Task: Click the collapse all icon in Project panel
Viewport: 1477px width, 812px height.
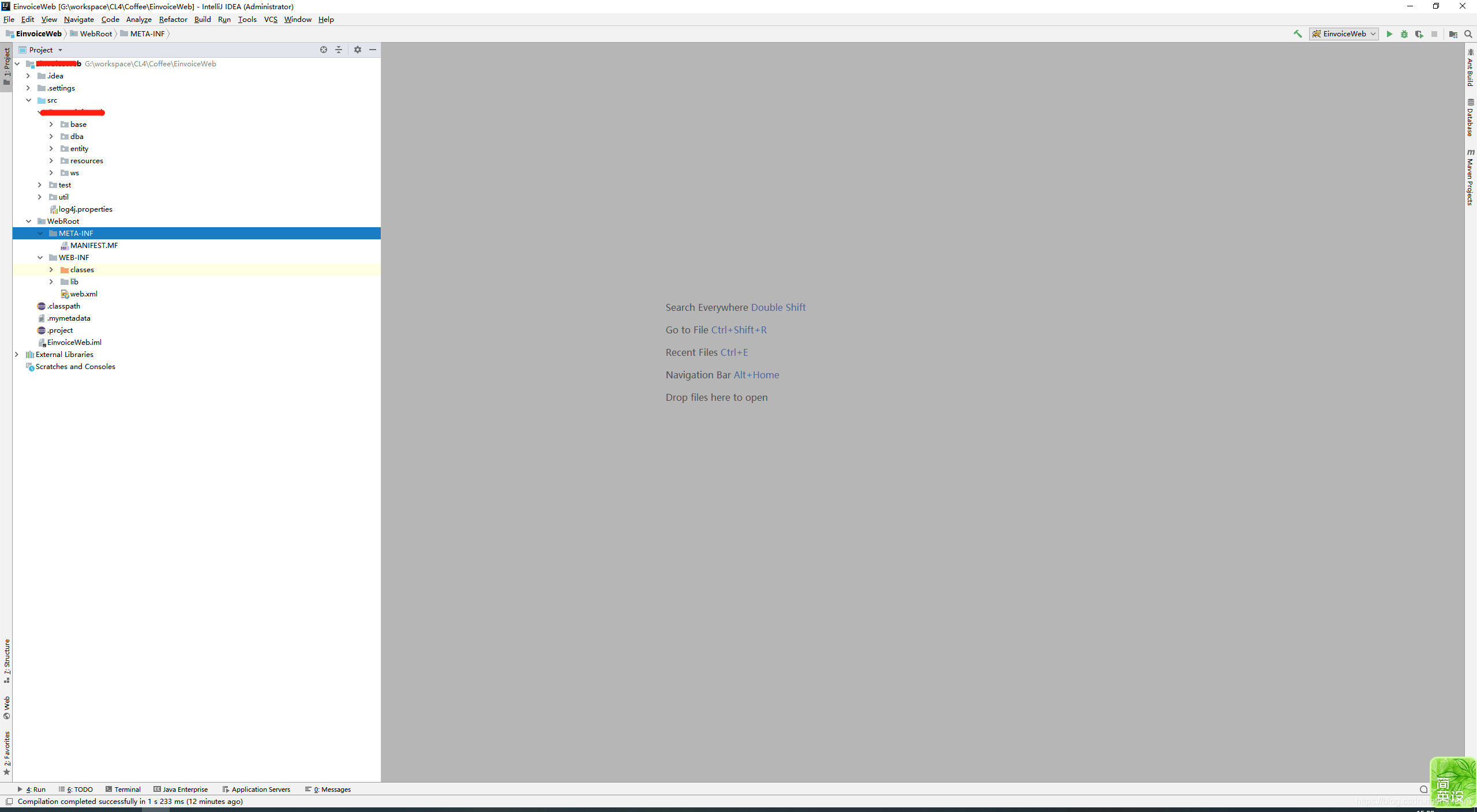Action: (x=339, y=50)
